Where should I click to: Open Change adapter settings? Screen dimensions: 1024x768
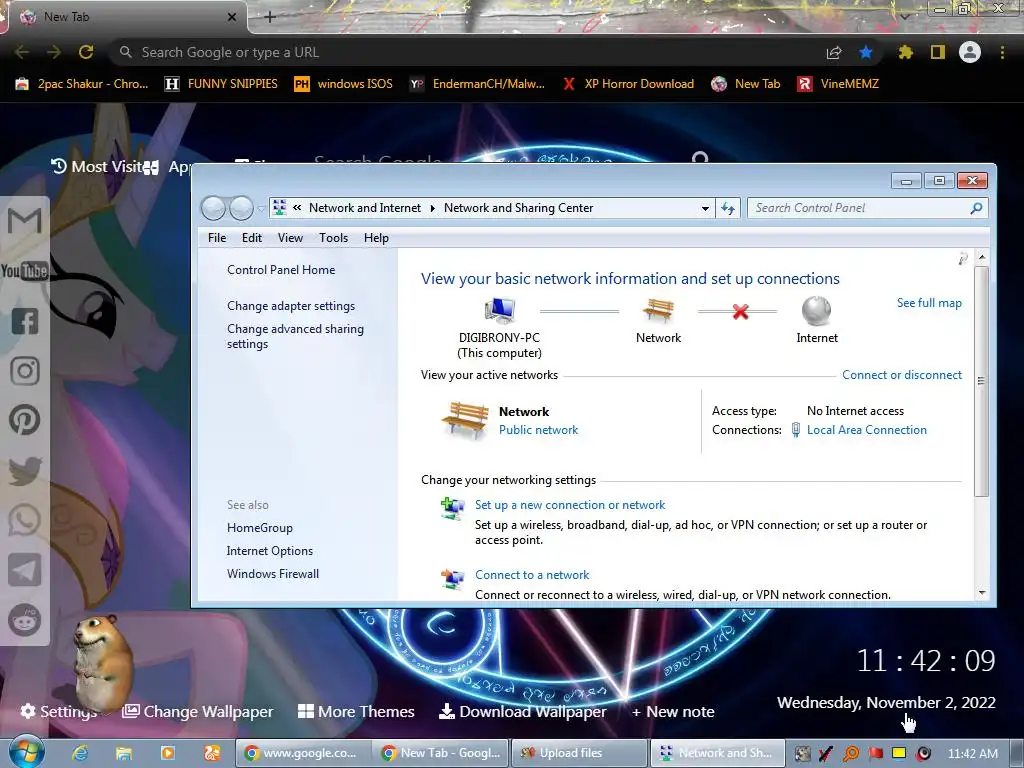291,306
